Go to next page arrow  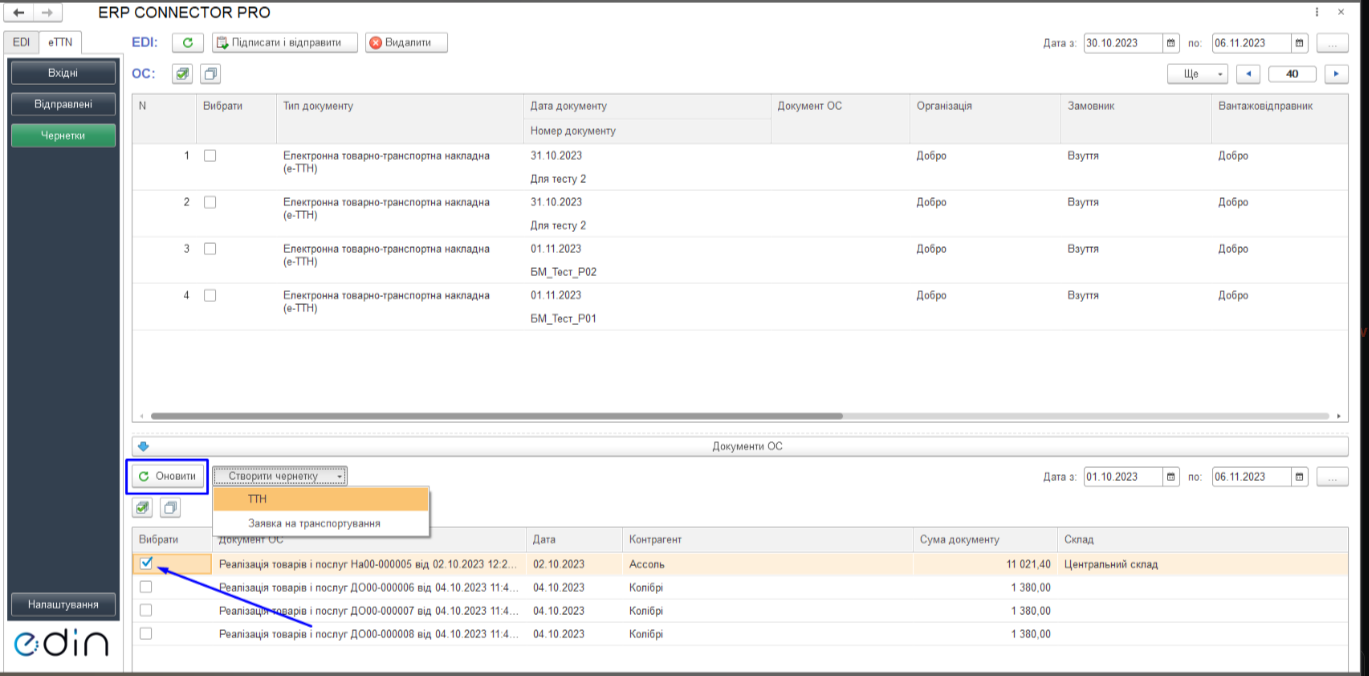1336,74
